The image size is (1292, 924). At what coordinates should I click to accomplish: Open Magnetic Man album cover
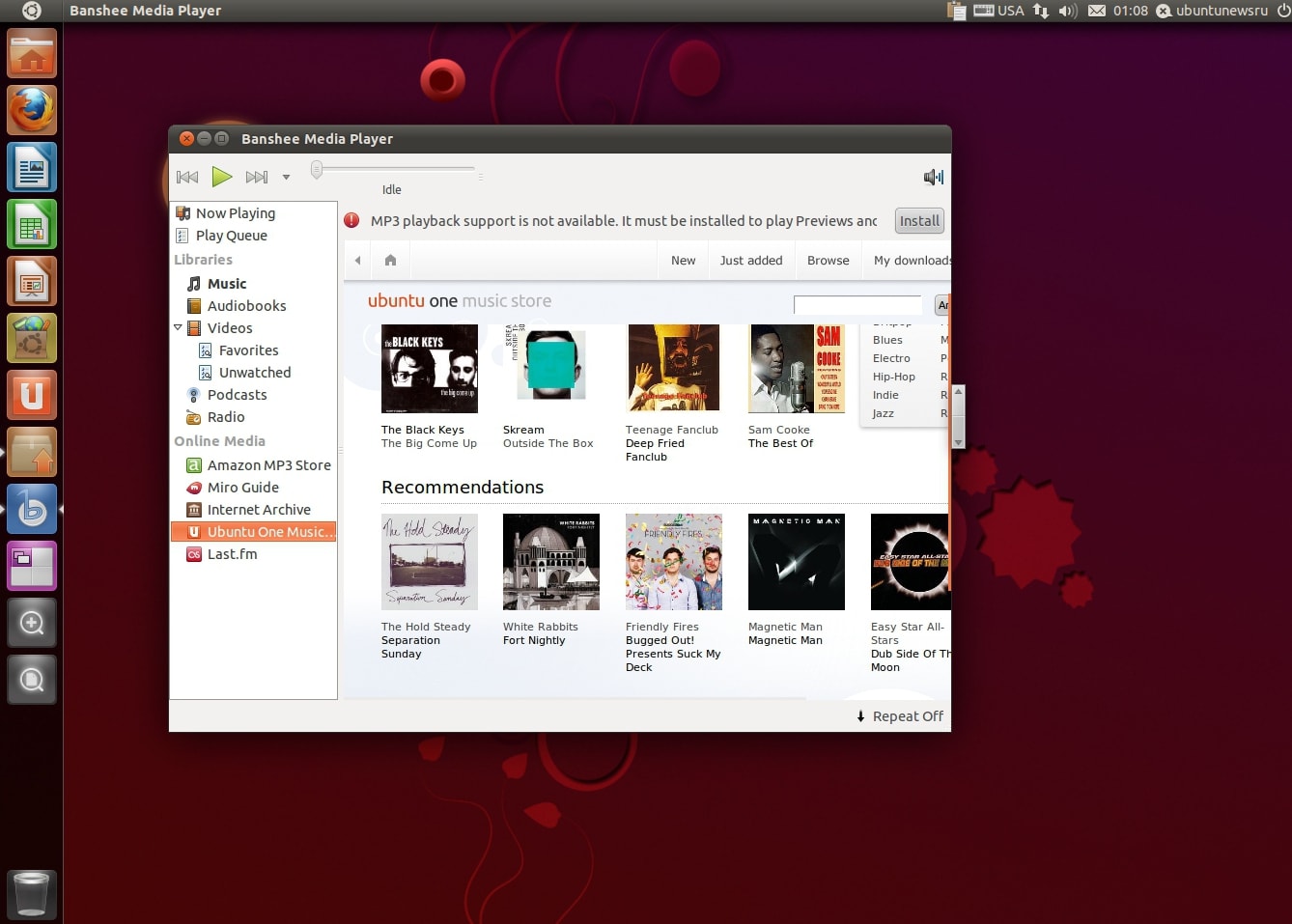pyautogui.click(x=797, y=562)
